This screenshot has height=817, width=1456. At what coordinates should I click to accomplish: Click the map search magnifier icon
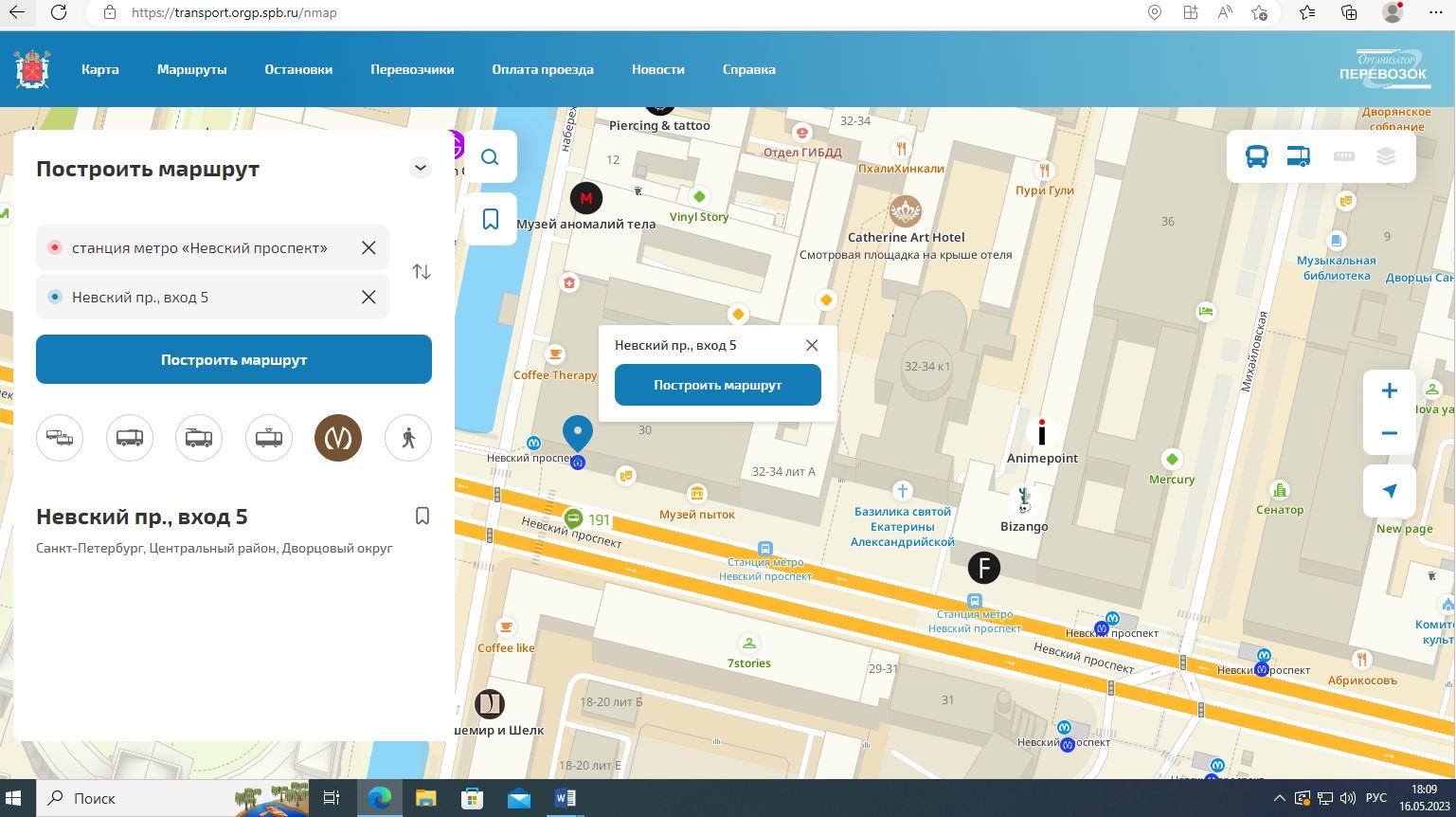point(490,157)
